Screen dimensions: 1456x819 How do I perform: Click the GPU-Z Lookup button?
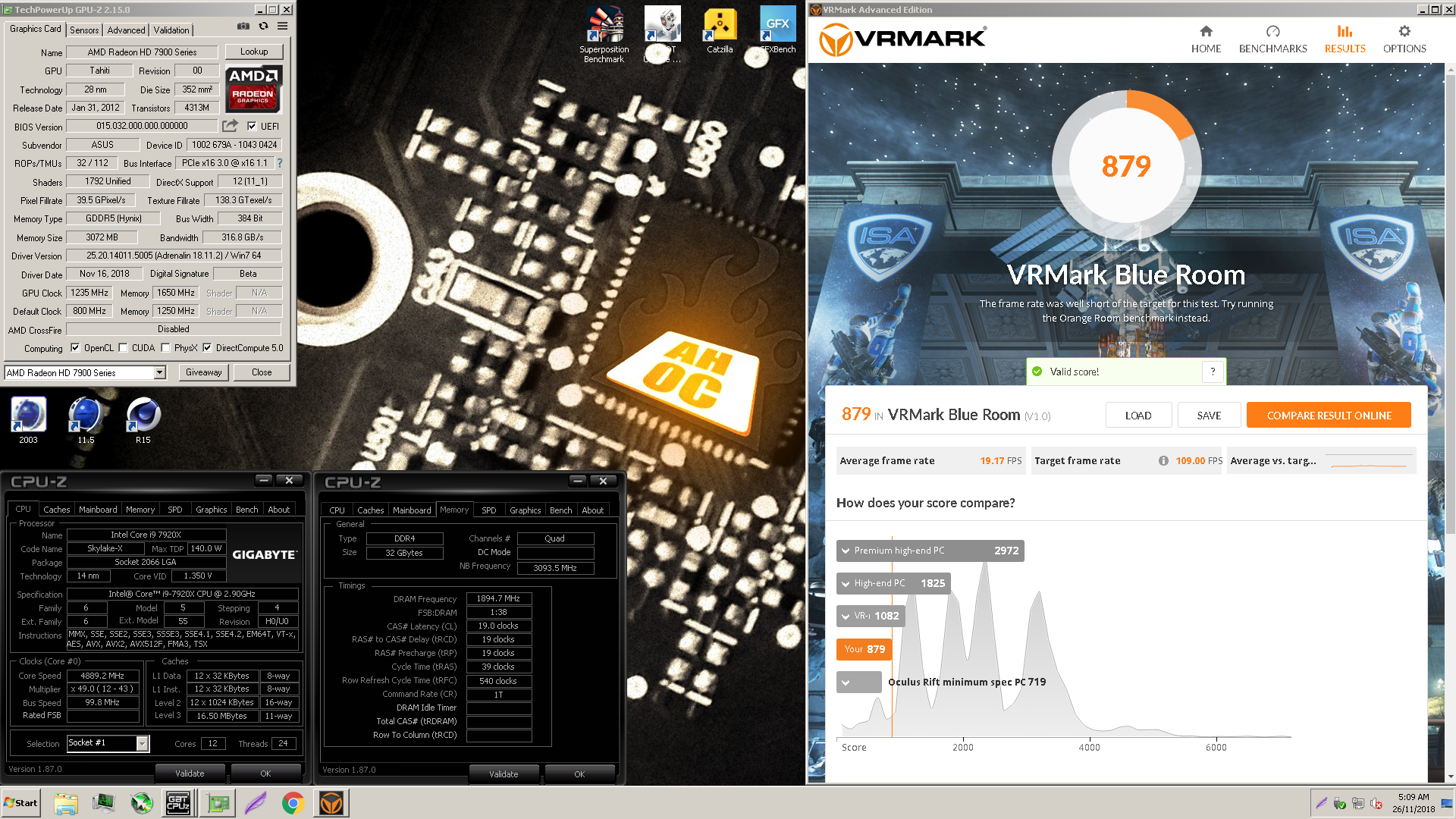(x=254, y=52)
